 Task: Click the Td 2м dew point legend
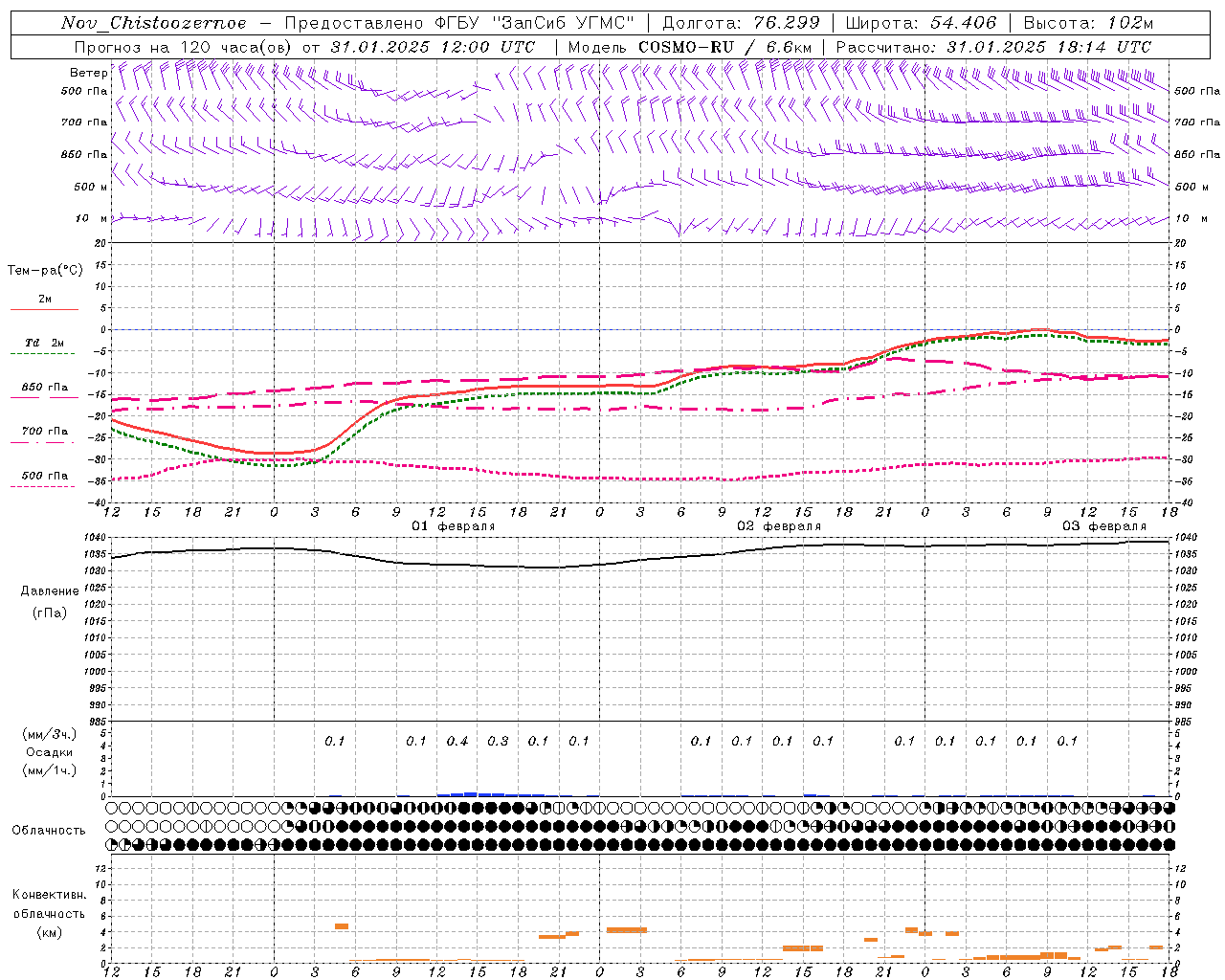44,347
